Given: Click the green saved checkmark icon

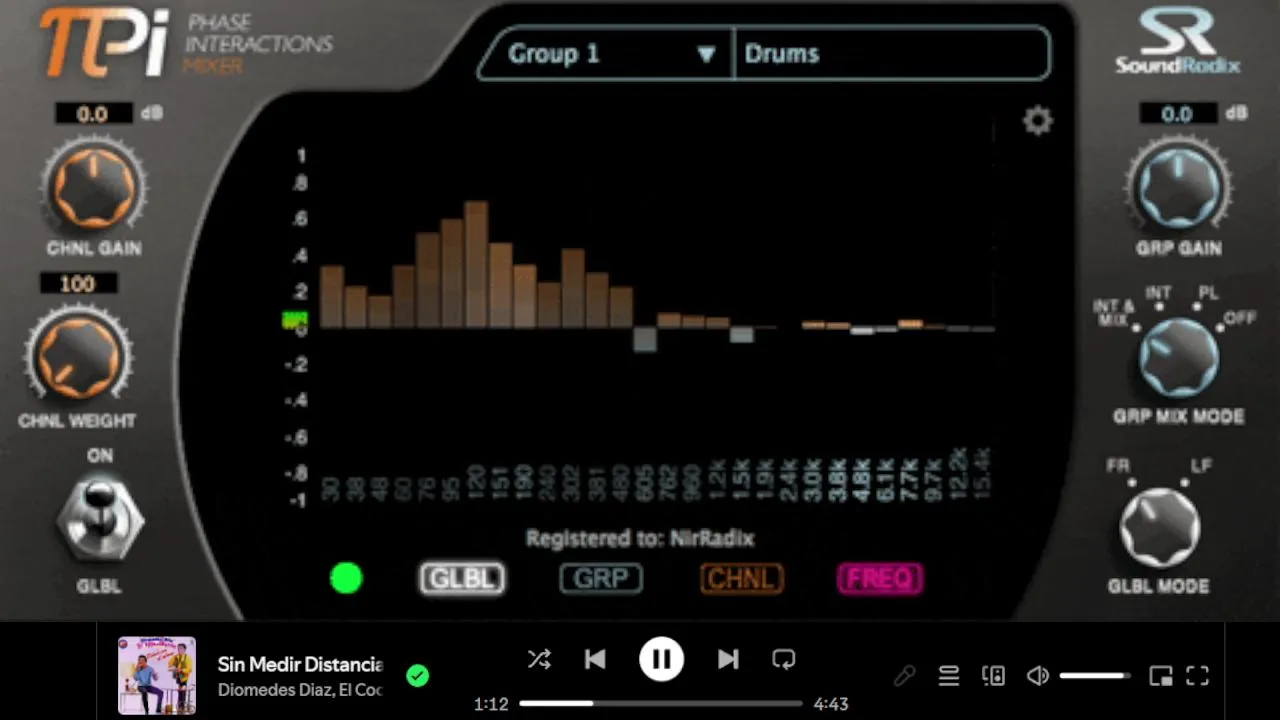Looking at the screenshot, I should [x=418, y=676].
